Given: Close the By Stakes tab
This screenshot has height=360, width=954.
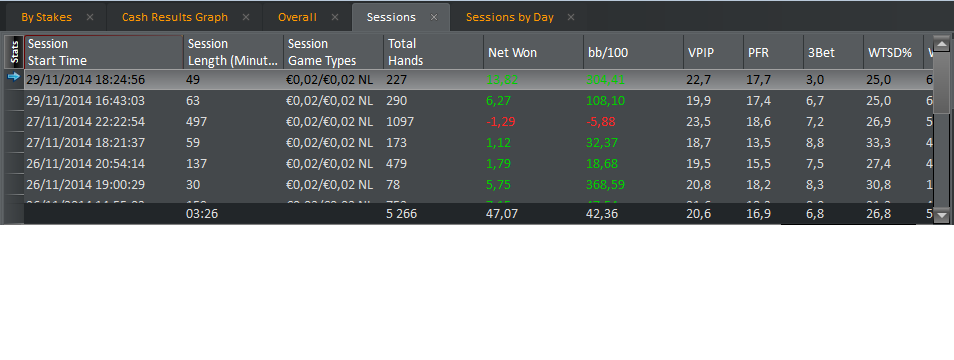Looking at the screenshot, I should pos(90,17).
